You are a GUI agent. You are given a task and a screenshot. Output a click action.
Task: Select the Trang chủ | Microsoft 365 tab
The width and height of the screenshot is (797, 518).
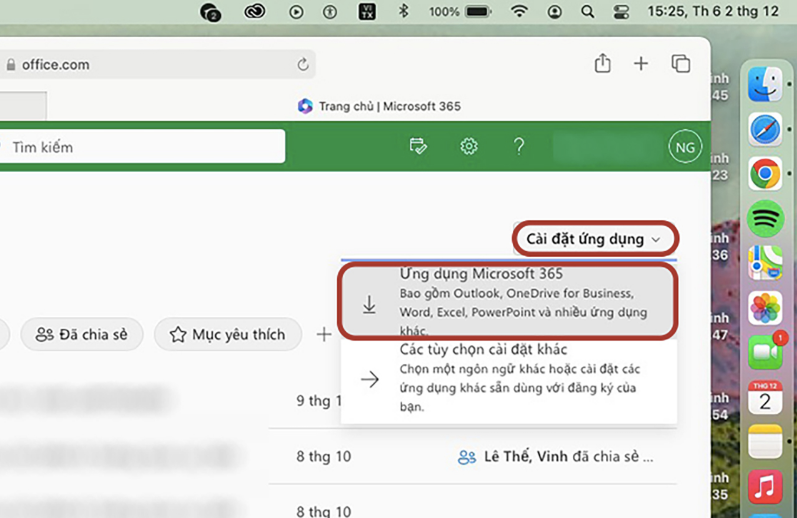pos(380,106)
